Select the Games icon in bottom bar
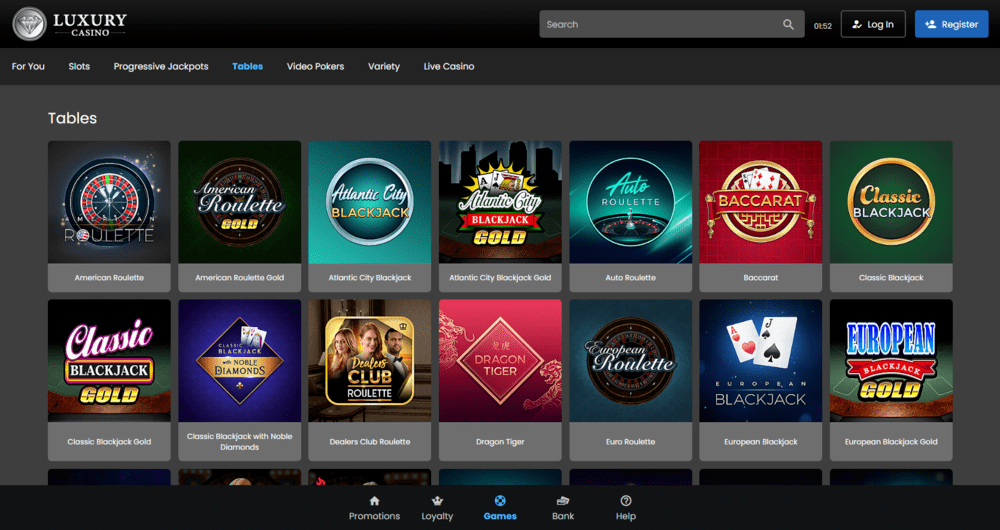Screen dimensions: 1000x530 pos(500,509)
